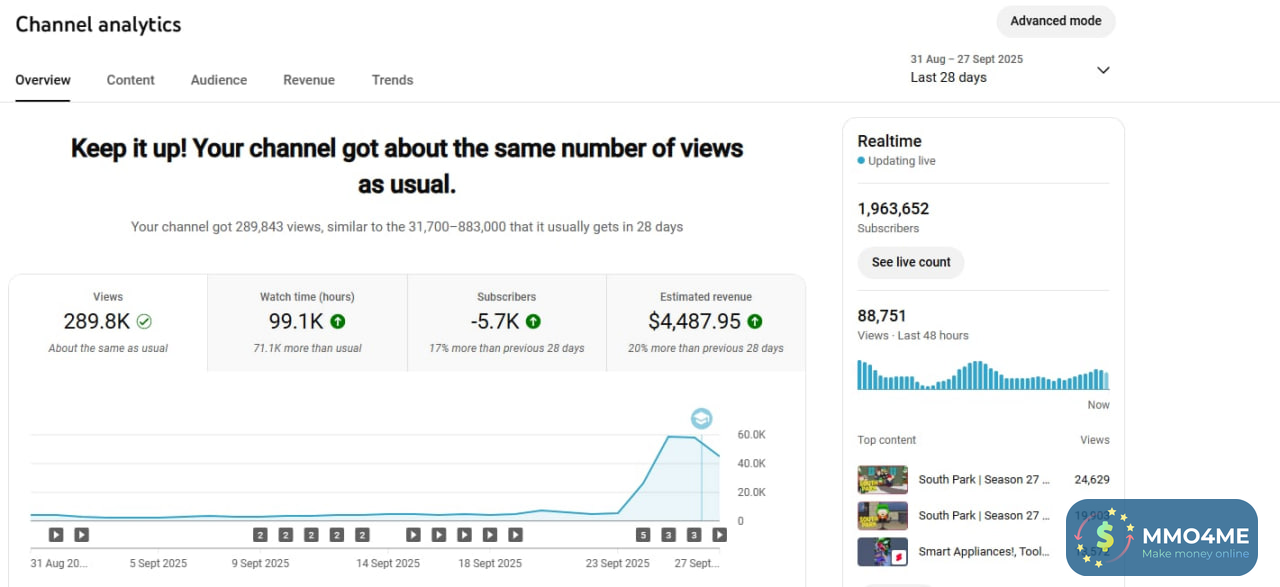The width and height of the screenshot is (1280, 587).
Task: Select the Views metric card
Action: tap(108, 323)
